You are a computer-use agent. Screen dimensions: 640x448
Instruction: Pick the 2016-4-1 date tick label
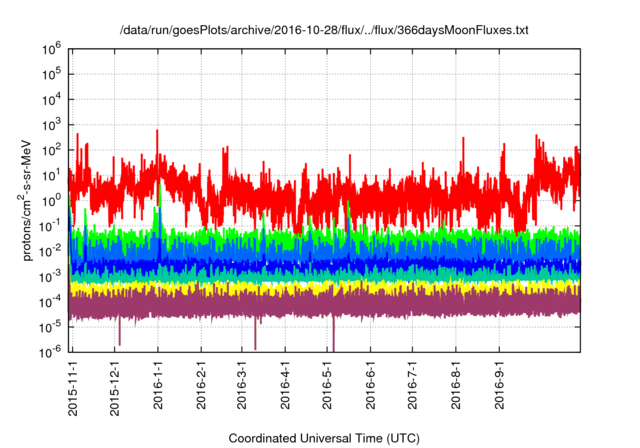[x=285, y=386]
